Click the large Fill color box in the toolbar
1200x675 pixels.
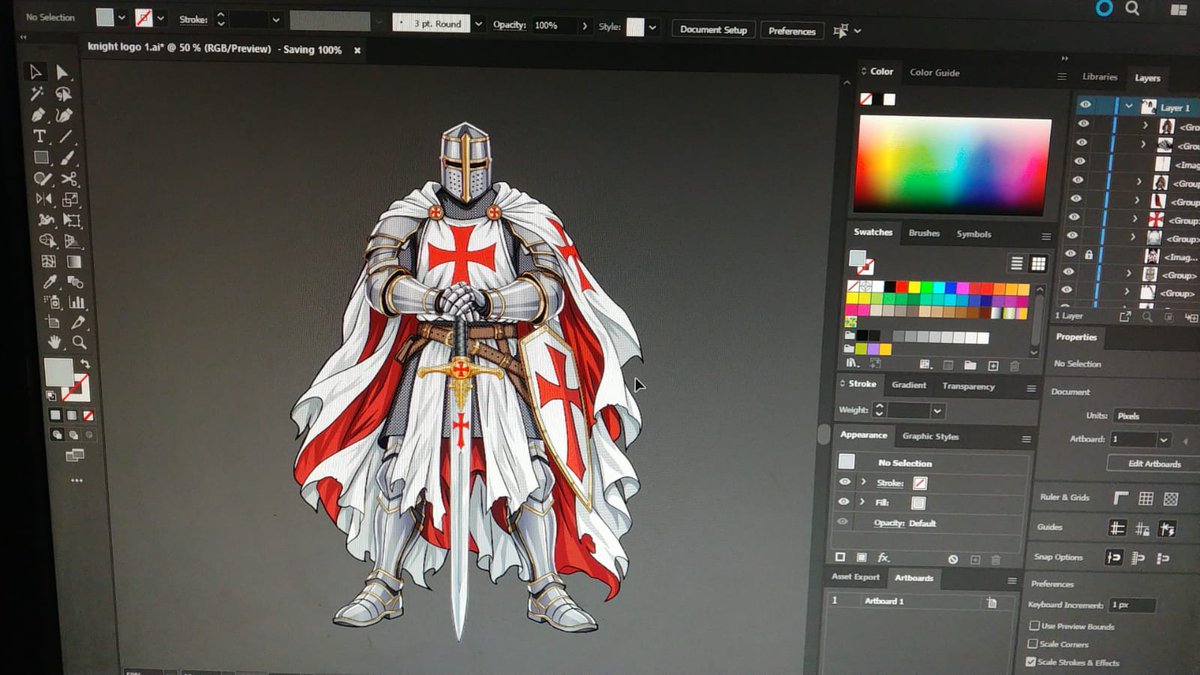click(x=58, y=373)
